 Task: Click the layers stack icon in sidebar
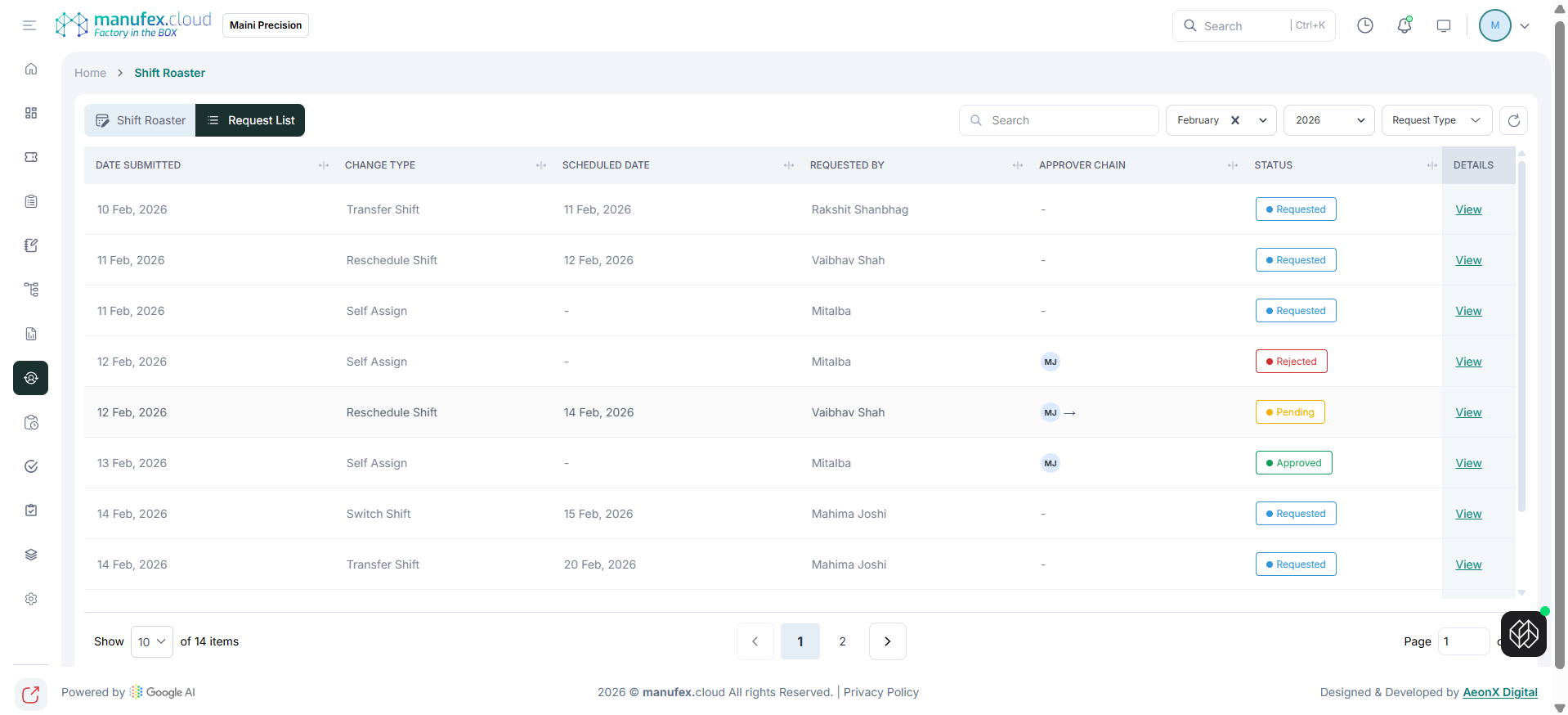[31, 555]
